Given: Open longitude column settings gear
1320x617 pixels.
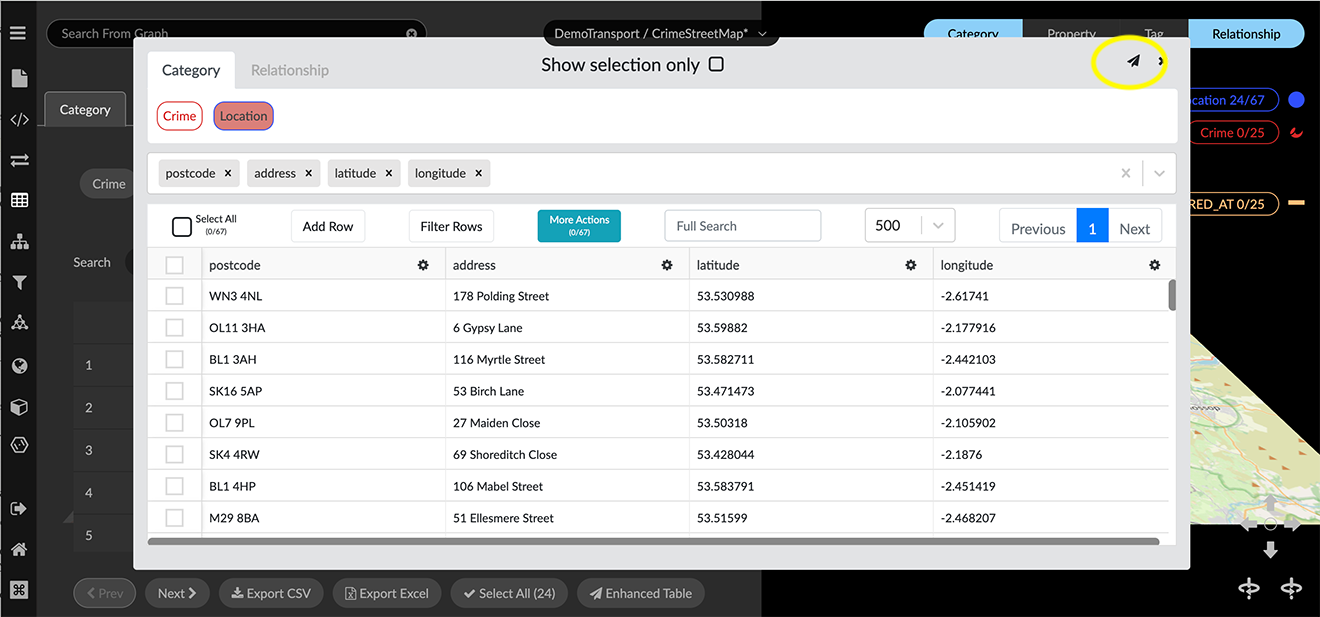Looking at the screenshot, I should tap(1155, 265).
